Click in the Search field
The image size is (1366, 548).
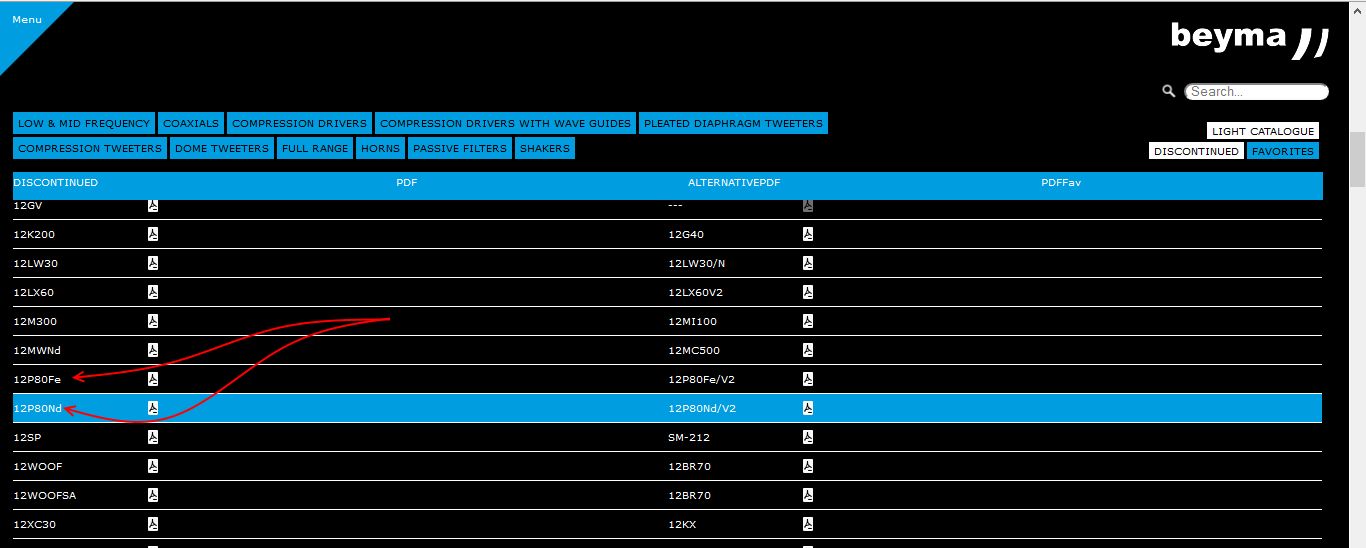tap(1257, 91)
